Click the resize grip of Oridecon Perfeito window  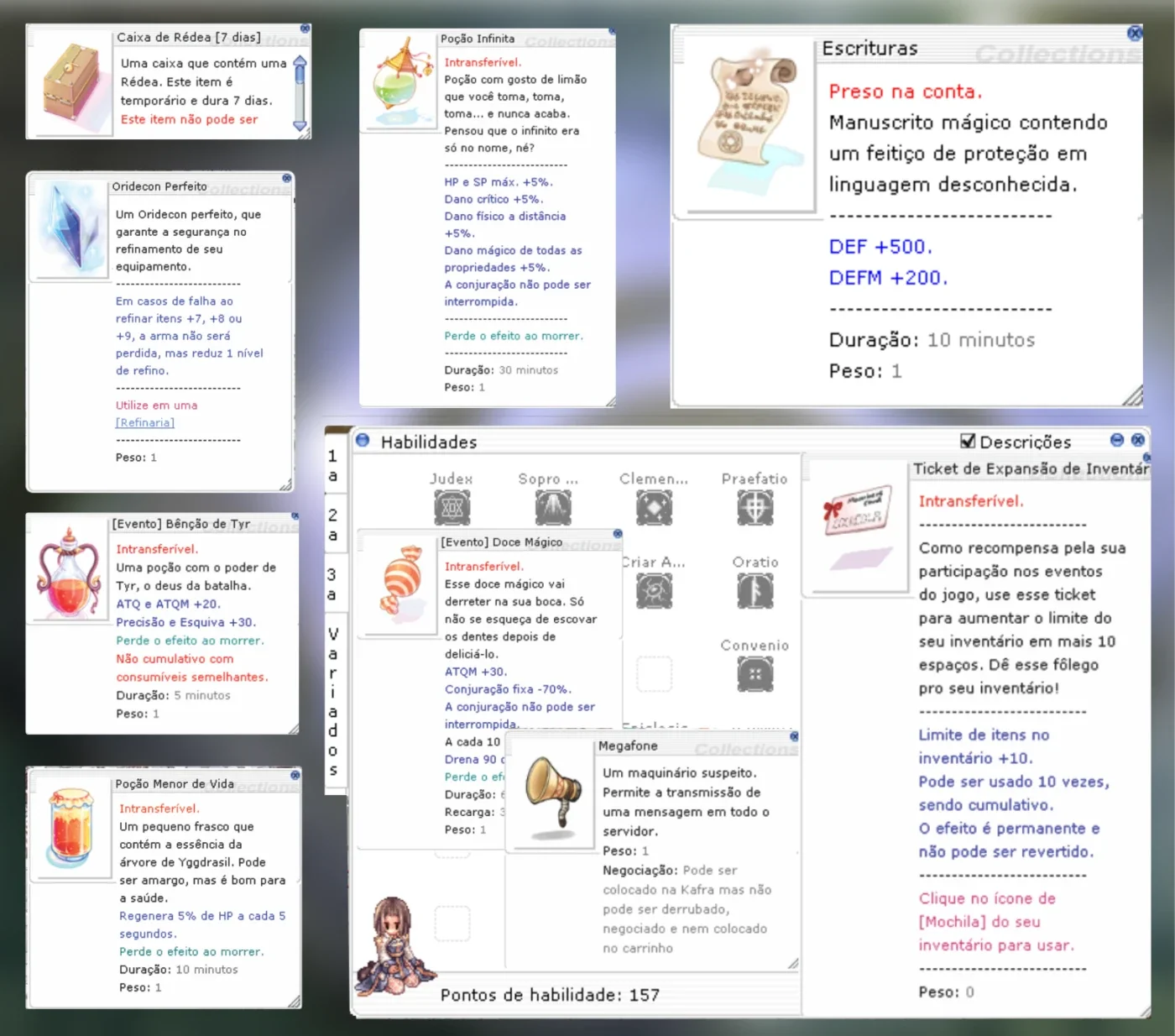[285, 484]
